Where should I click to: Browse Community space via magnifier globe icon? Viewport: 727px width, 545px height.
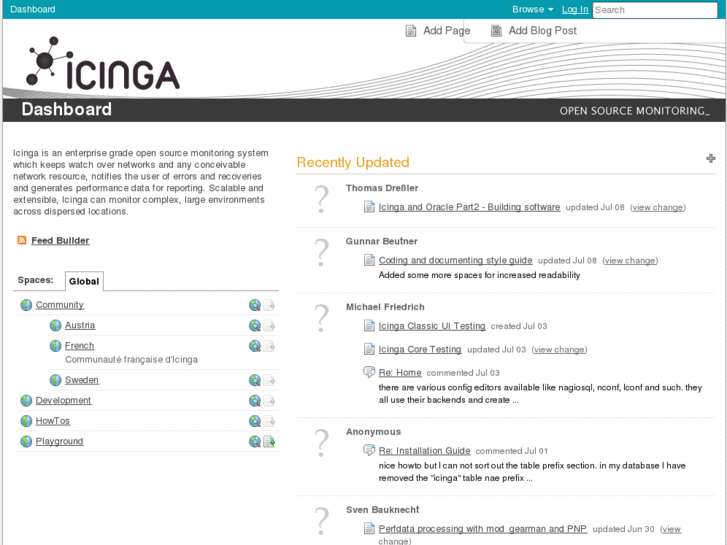pyautogui.click(x=255, y=305)
